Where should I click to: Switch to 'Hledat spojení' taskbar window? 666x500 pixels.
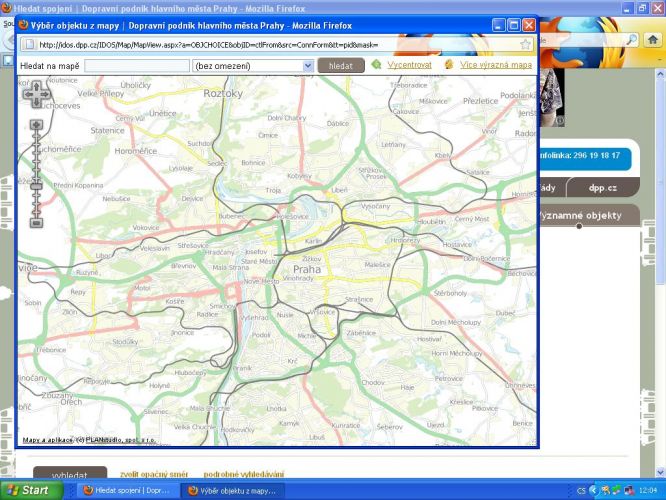pyautogui.click(x=127, y=491)
